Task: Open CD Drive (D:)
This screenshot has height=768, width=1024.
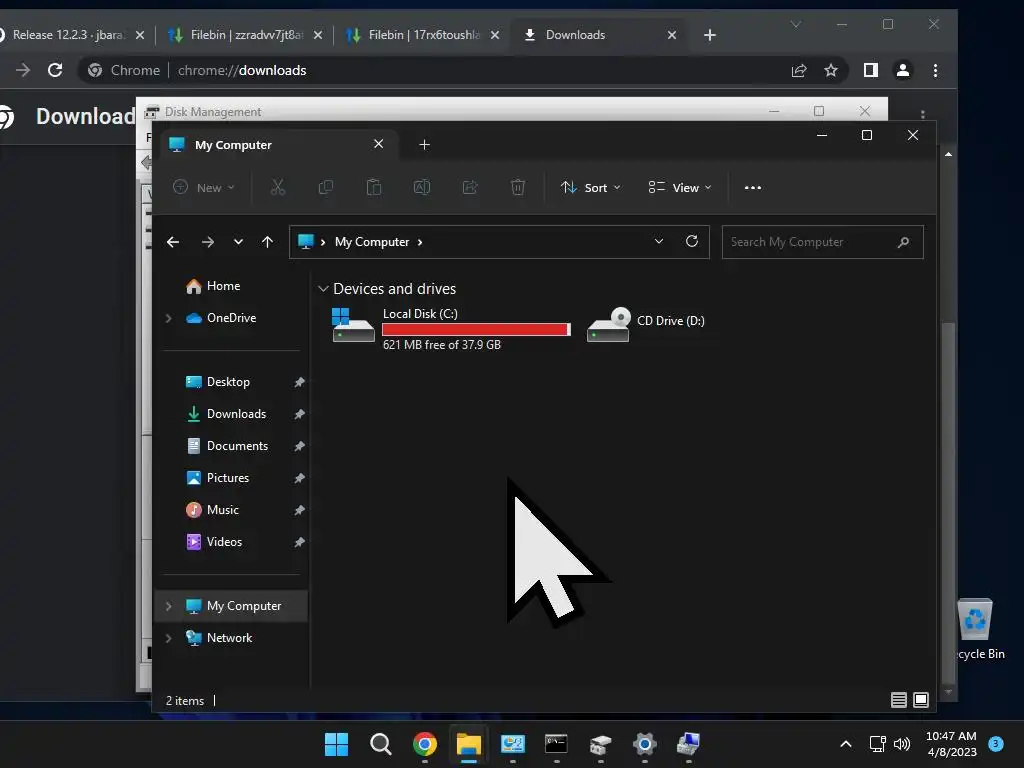Action: click(645, 324)
